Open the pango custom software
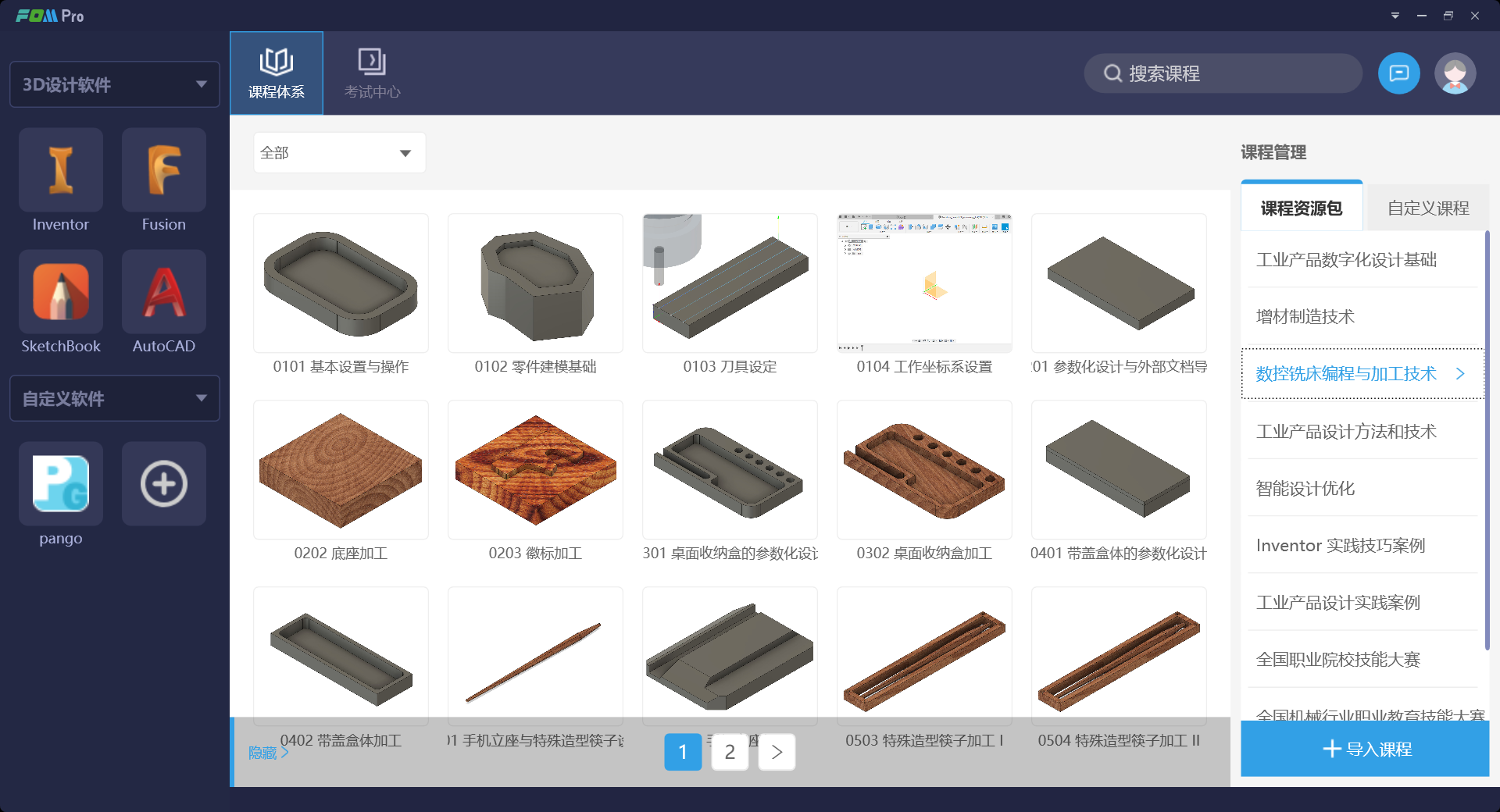 61,483
